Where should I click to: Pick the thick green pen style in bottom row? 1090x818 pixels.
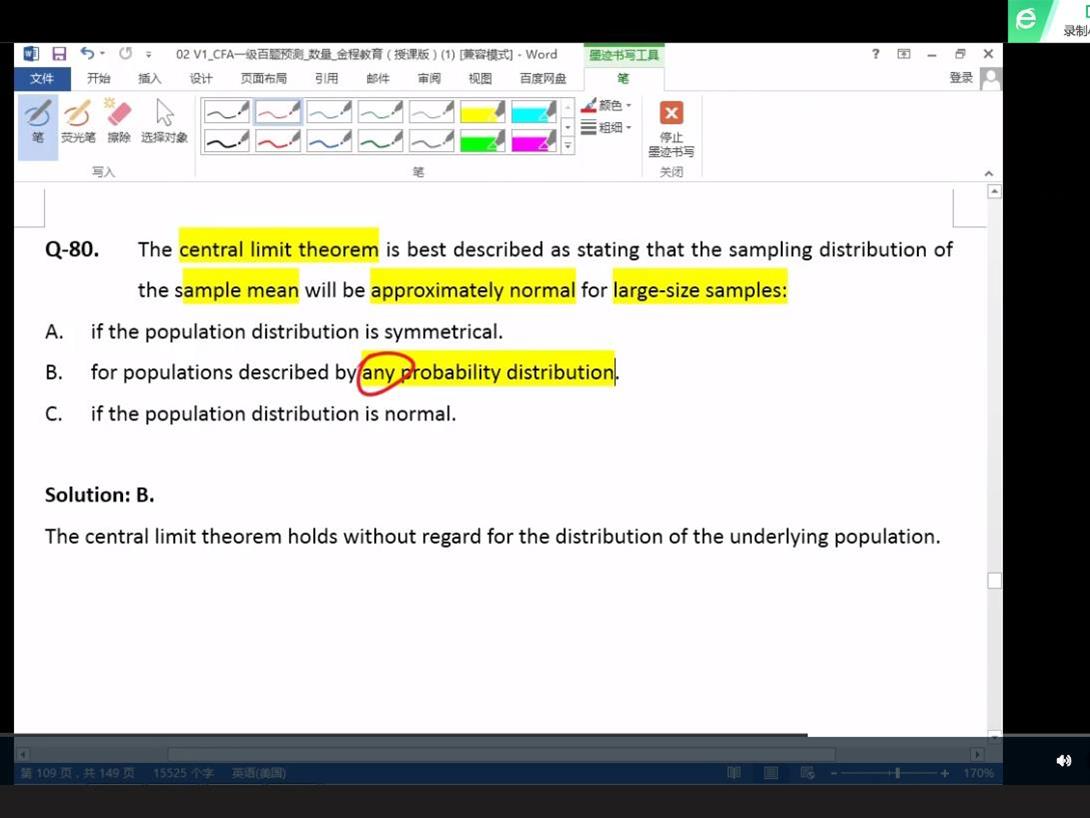point(380,141)
